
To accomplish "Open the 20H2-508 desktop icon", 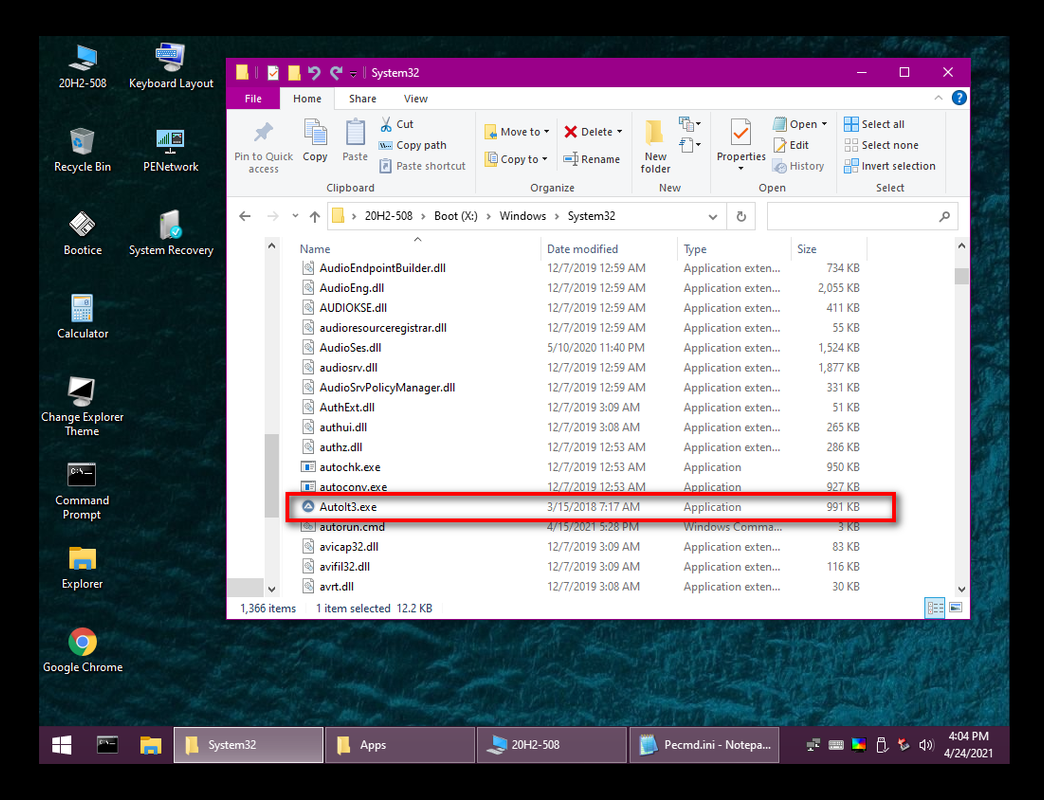I will [x=83, y=67].
